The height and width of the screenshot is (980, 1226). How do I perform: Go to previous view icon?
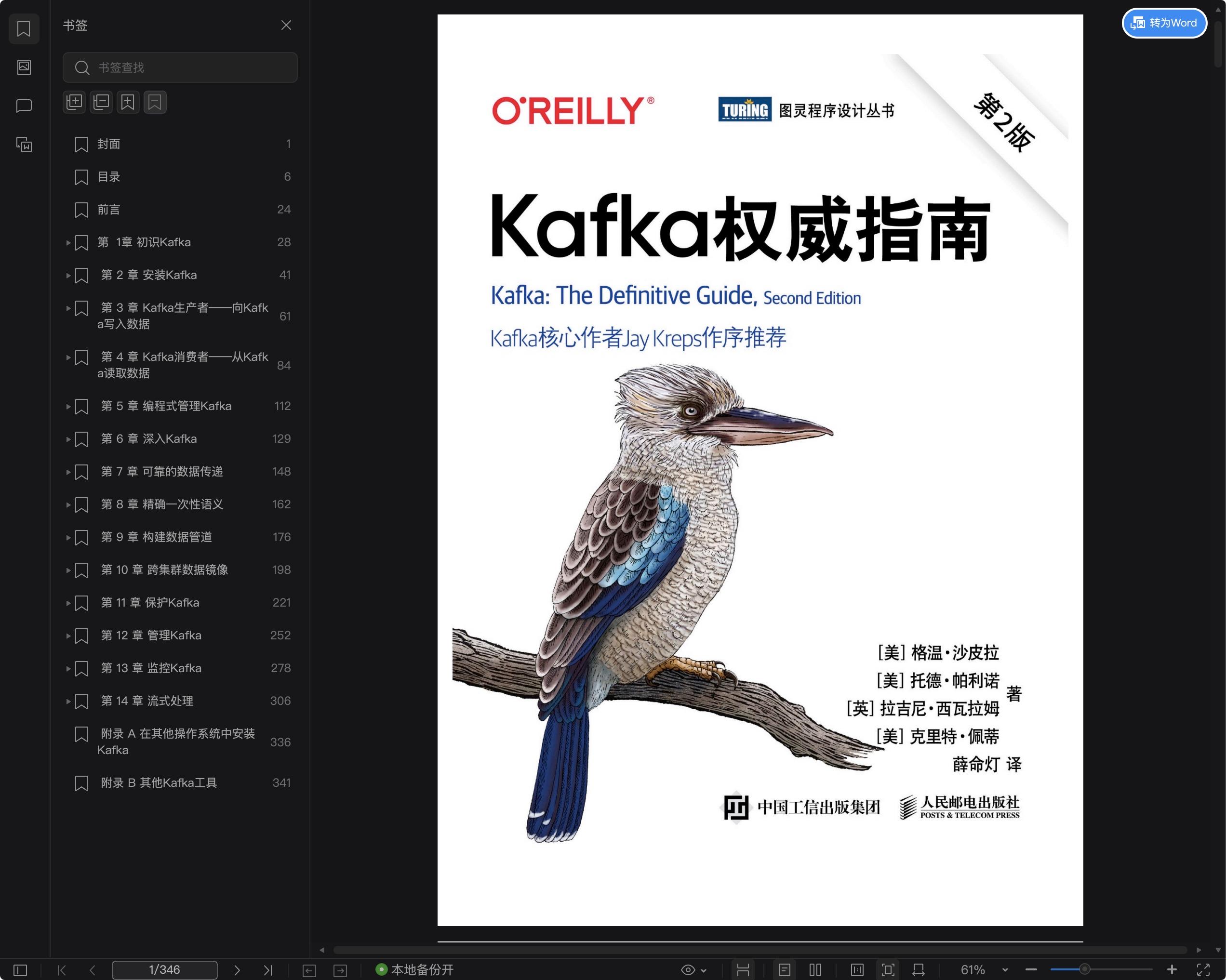point(309,970)
